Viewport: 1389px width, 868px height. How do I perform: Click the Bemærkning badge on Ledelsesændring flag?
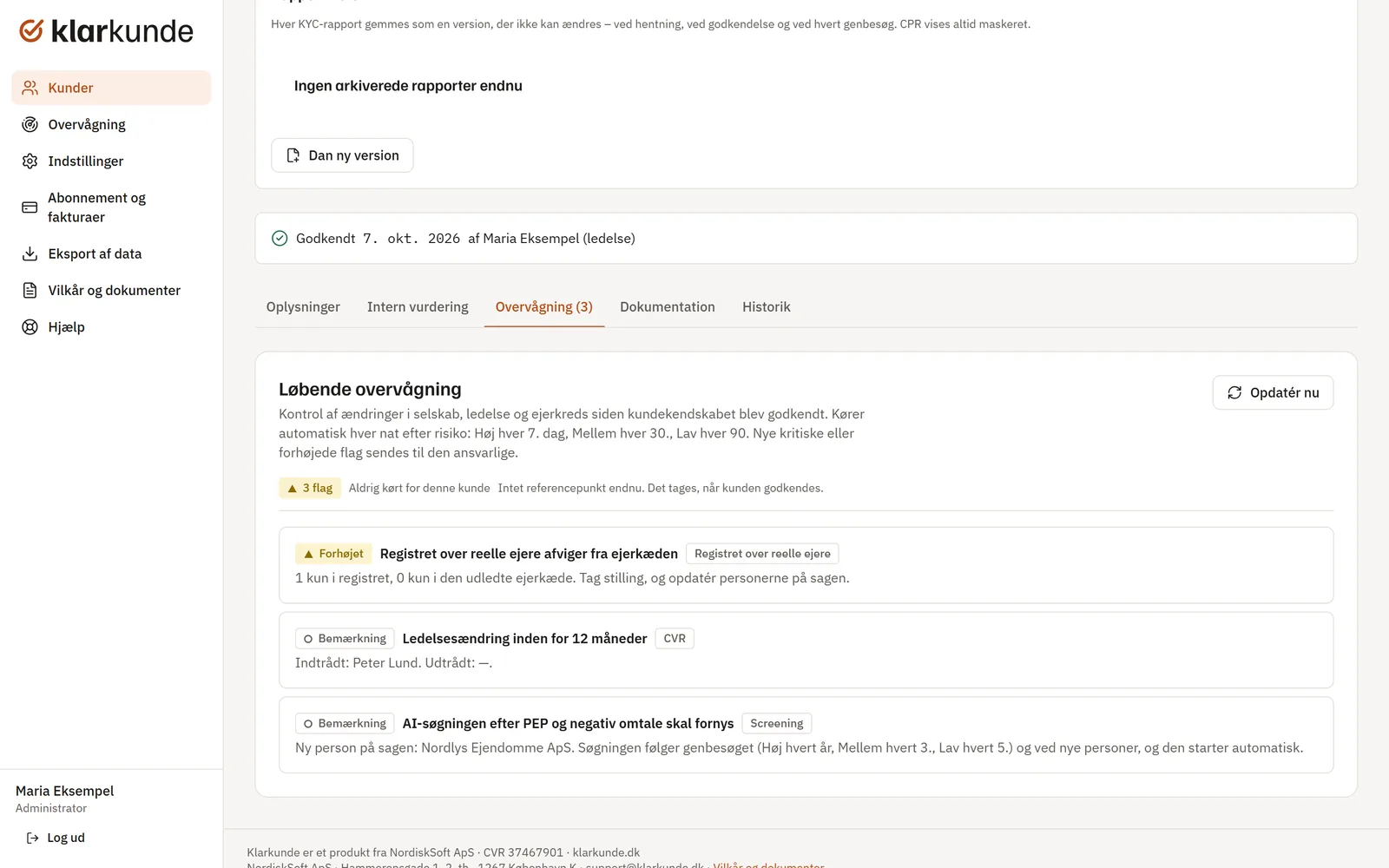click(345, 639)
